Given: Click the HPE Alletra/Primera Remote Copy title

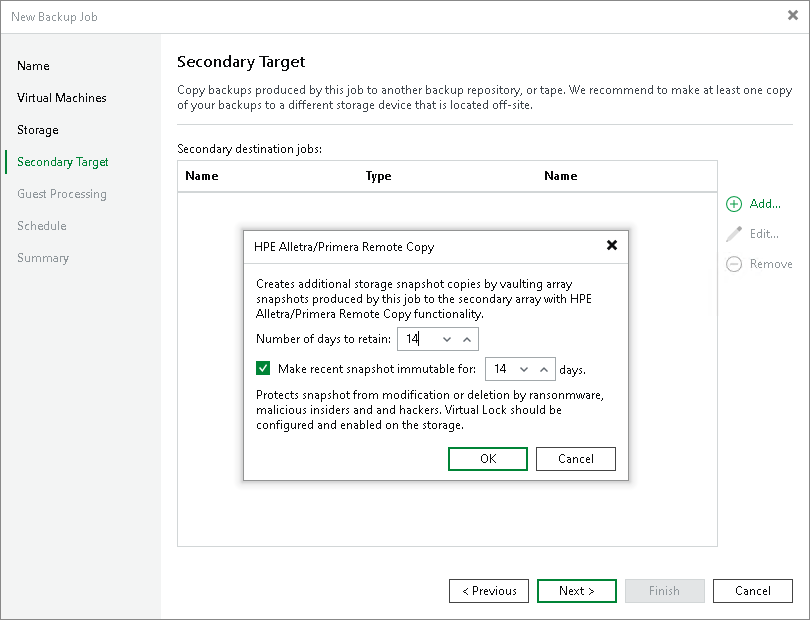Looking at the screenshot, I should point(344,247).
